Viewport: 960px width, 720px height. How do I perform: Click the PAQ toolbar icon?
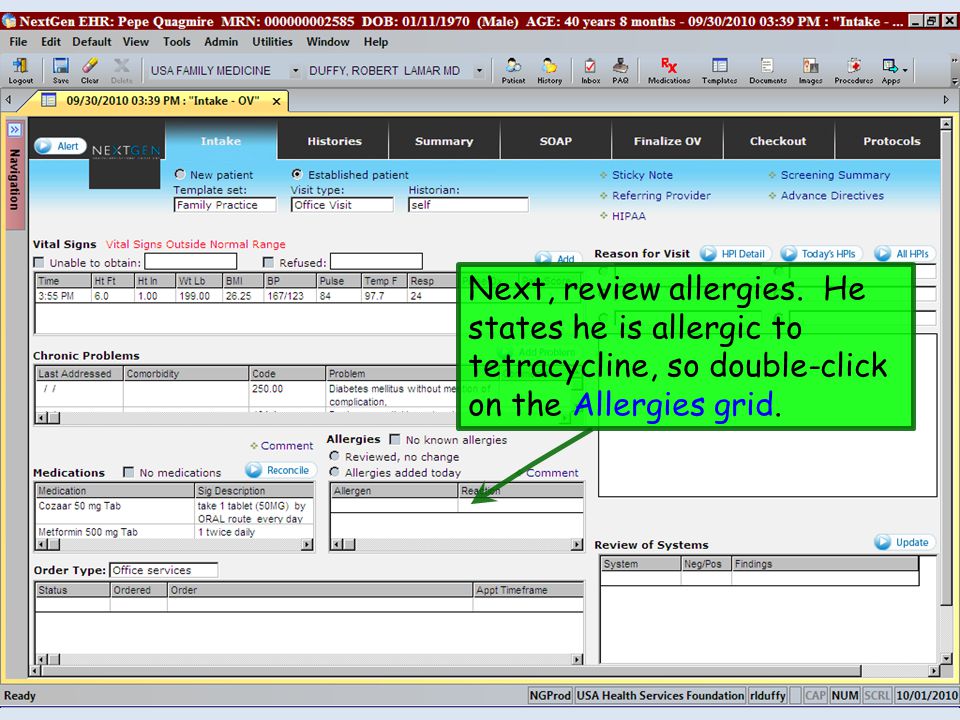point(620,70)
